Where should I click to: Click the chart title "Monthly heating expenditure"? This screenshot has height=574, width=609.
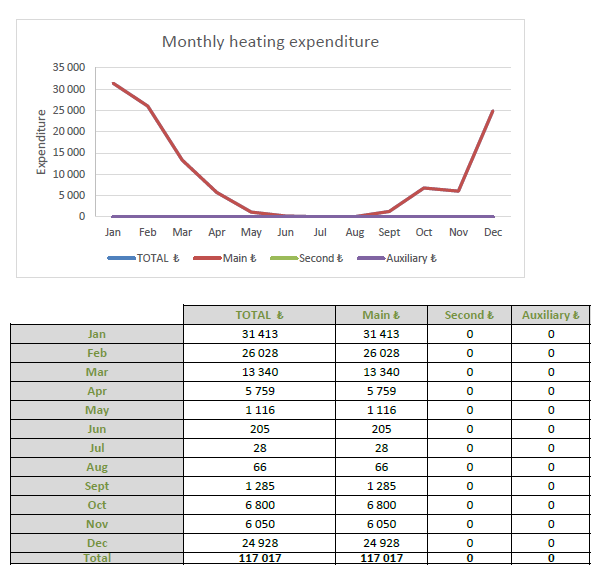pyautogui.click(x=270, y=42)
